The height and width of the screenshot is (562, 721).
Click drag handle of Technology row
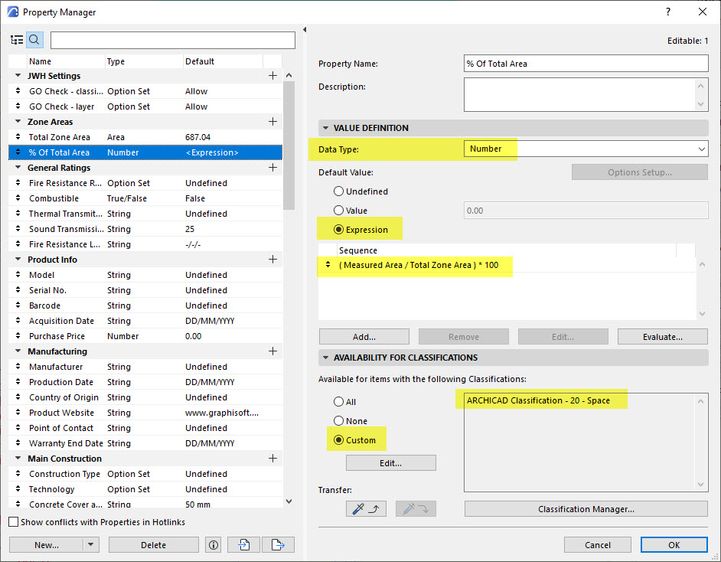coord(18,488)
